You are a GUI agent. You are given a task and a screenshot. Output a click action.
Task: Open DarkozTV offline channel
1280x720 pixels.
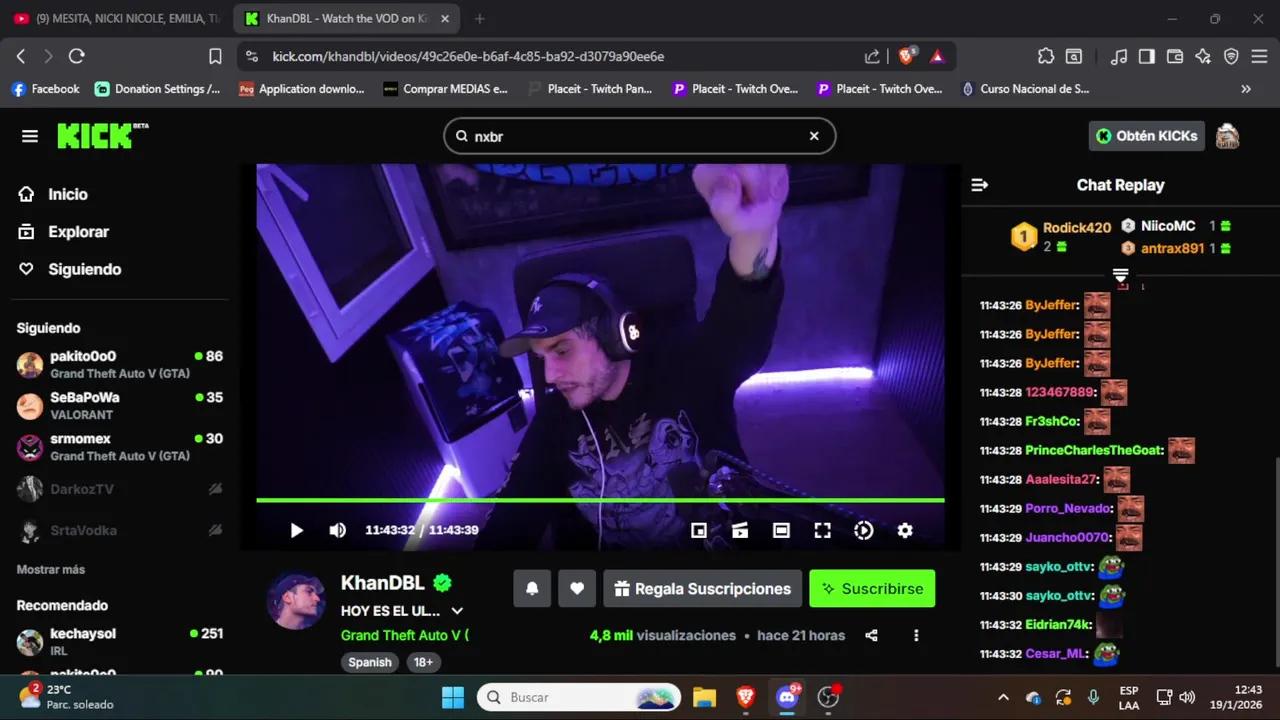[120, 489]
